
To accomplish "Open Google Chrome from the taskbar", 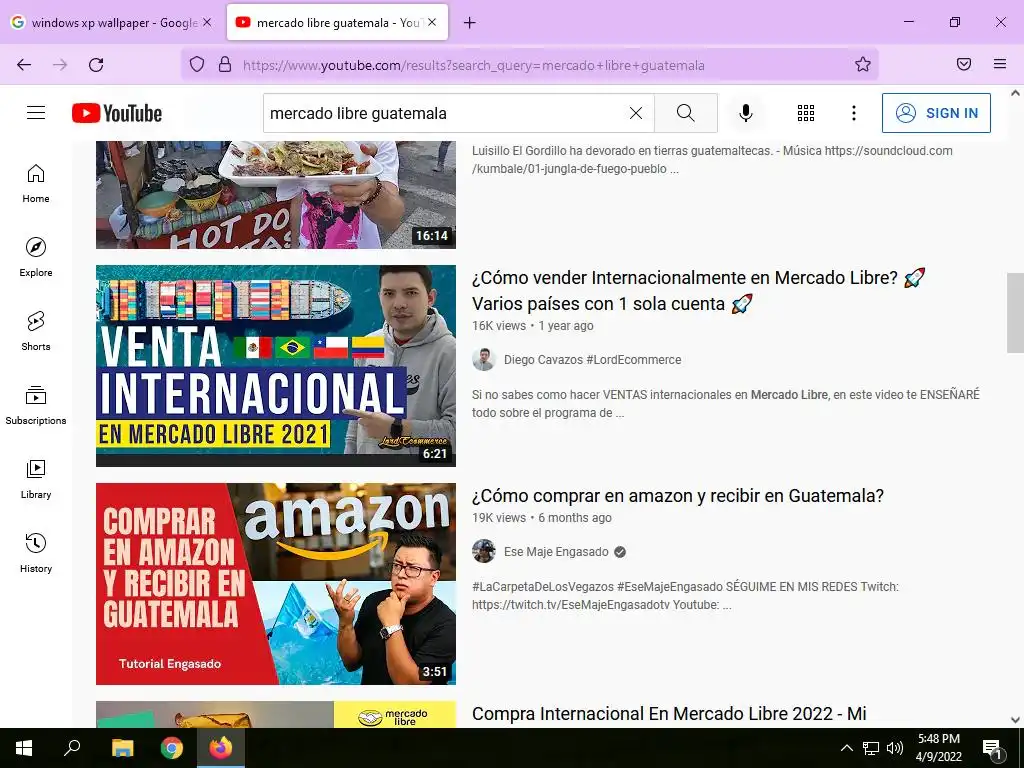I will point(172,748).
